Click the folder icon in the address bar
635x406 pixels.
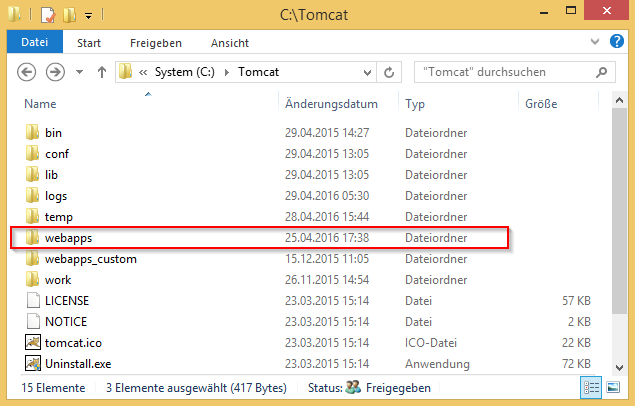(x=126, y=72)
